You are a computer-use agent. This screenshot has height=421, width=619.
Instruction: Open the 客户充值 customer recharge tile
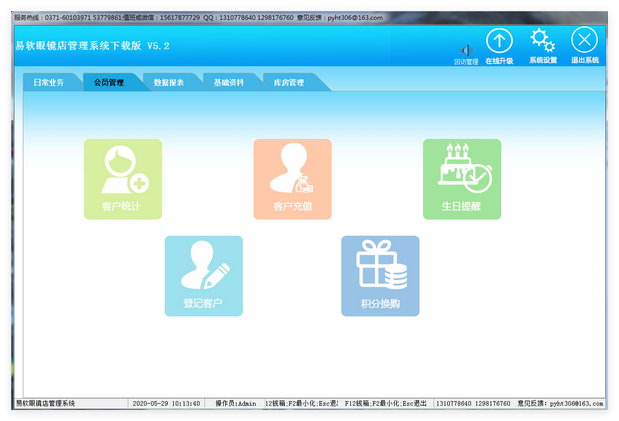pos(292,179)
